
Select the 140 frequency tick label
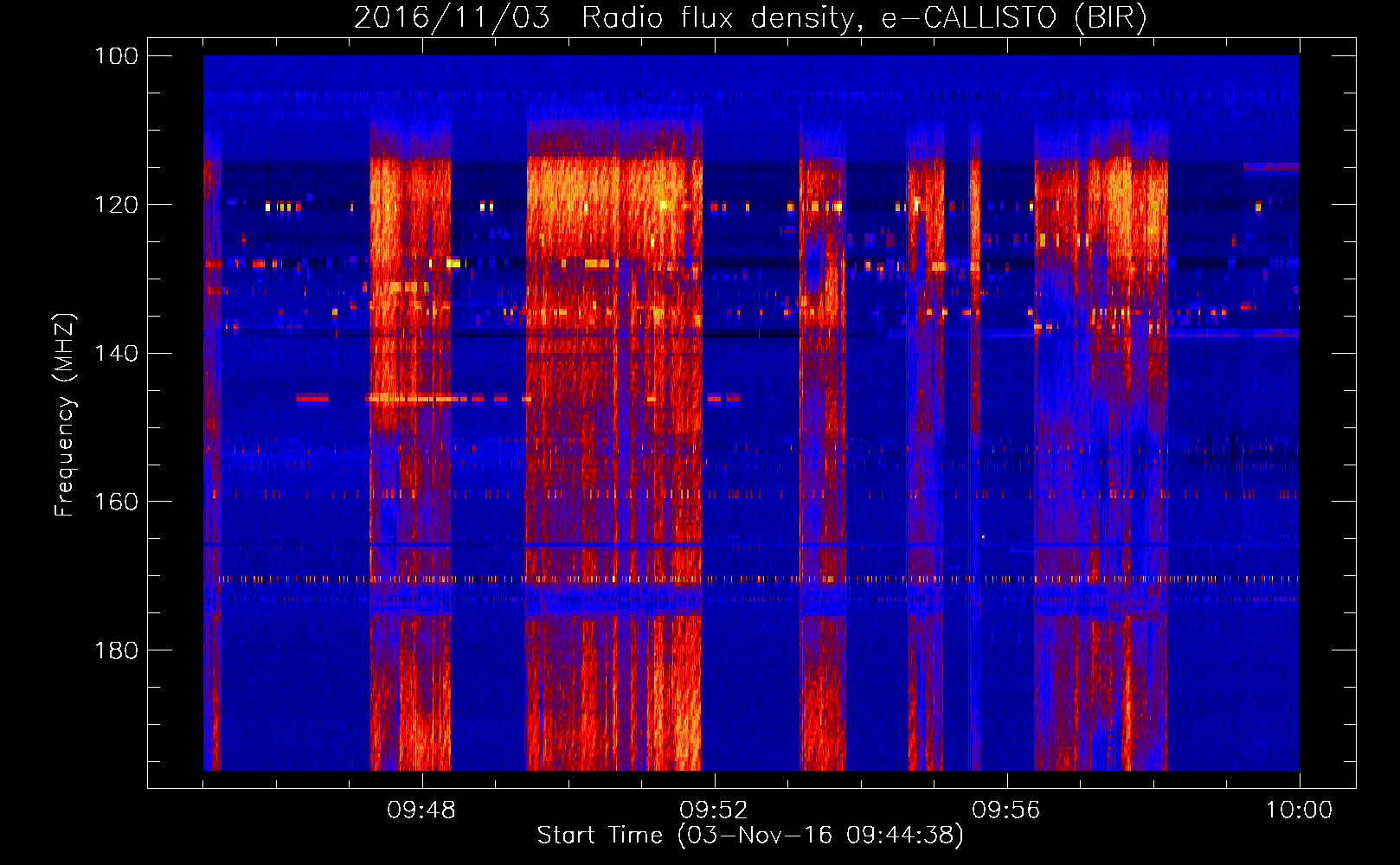coord(116,353)
